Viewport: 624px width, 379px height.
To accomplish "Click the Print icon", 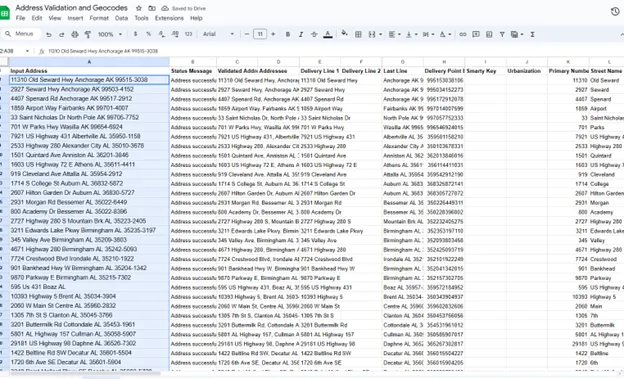I will [x=75, y=35].
